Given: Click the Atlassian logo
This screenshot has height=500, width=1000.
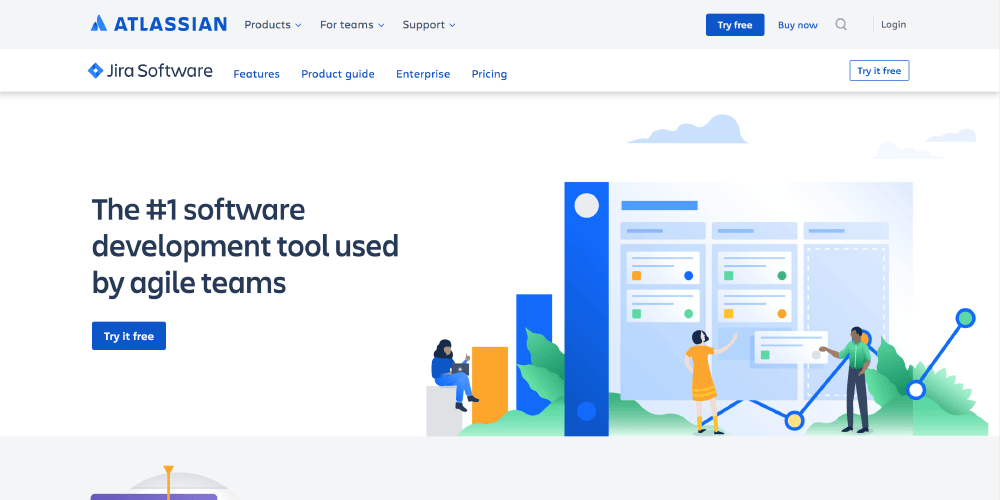Looking at the screenshot, I should pos(159,24).
